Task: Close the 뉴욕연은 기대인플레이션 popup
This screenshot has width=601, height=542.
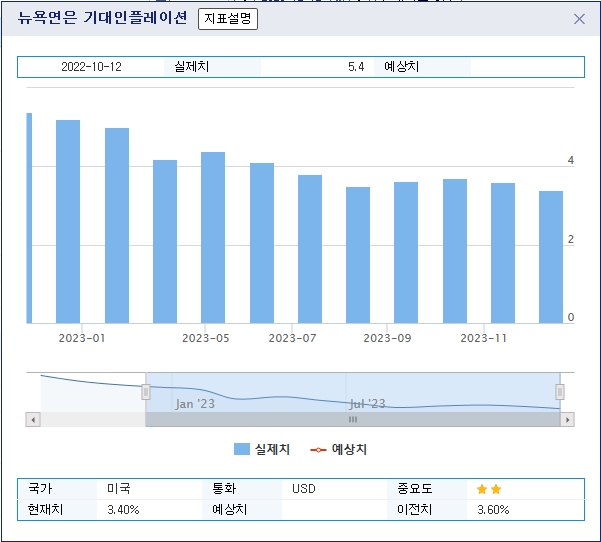Action: (579, 19)
